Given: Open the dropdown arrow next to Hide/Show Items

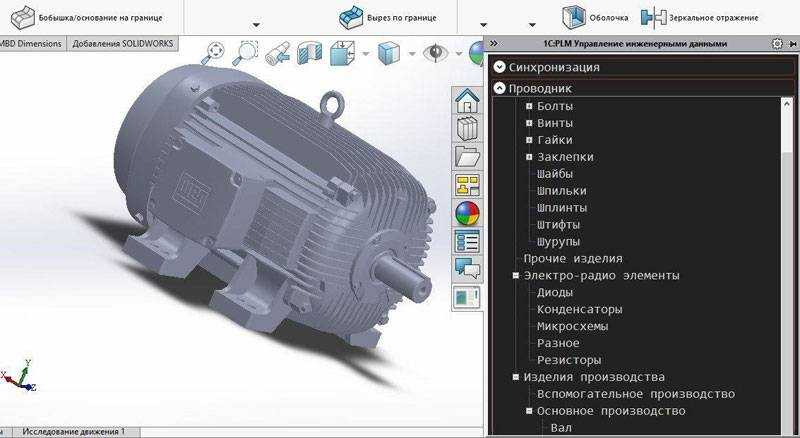Looking at the screenshot, I should [458, 54].
